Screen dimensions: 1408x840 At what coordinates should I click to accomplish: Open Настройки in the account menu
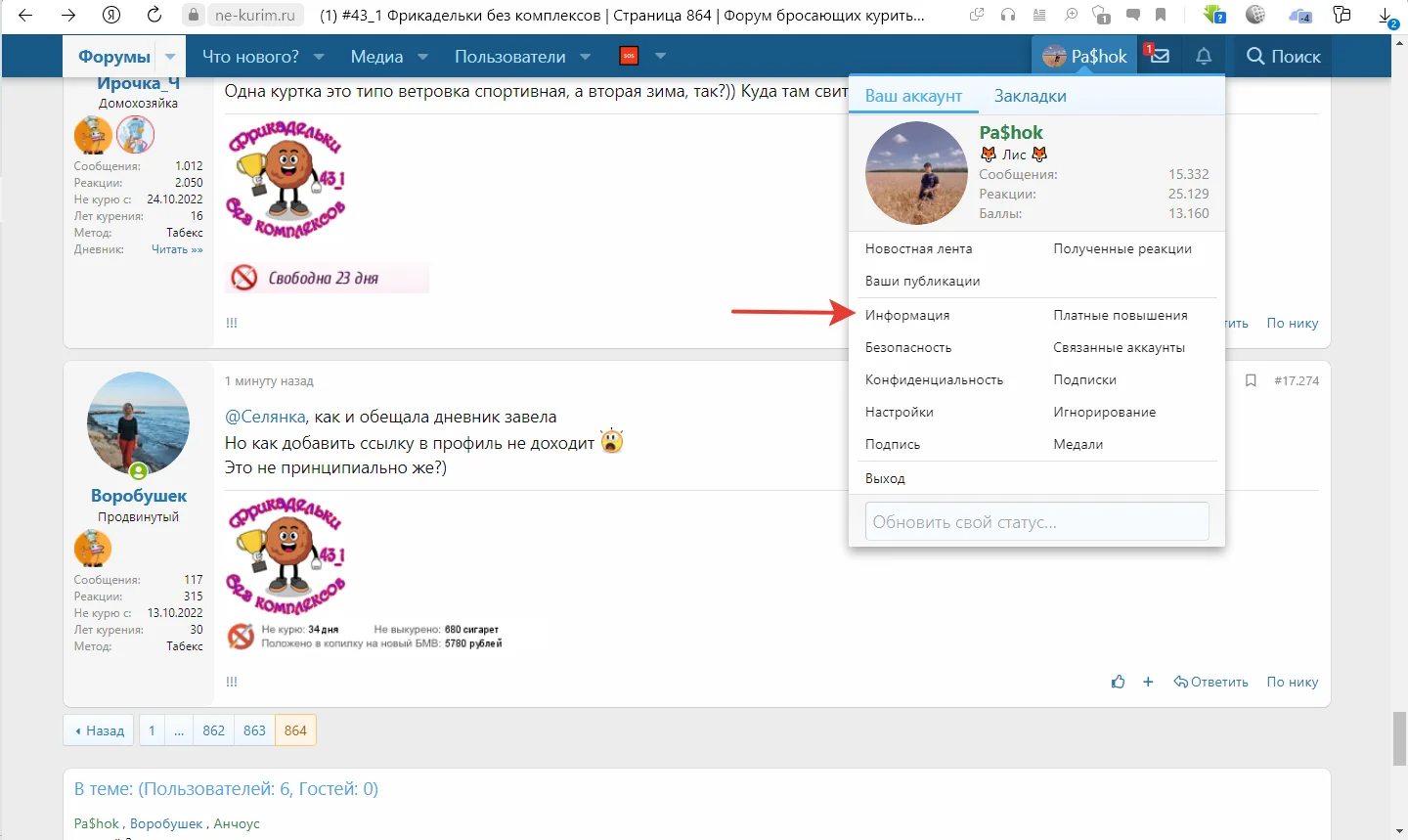[x=900, y=412]
